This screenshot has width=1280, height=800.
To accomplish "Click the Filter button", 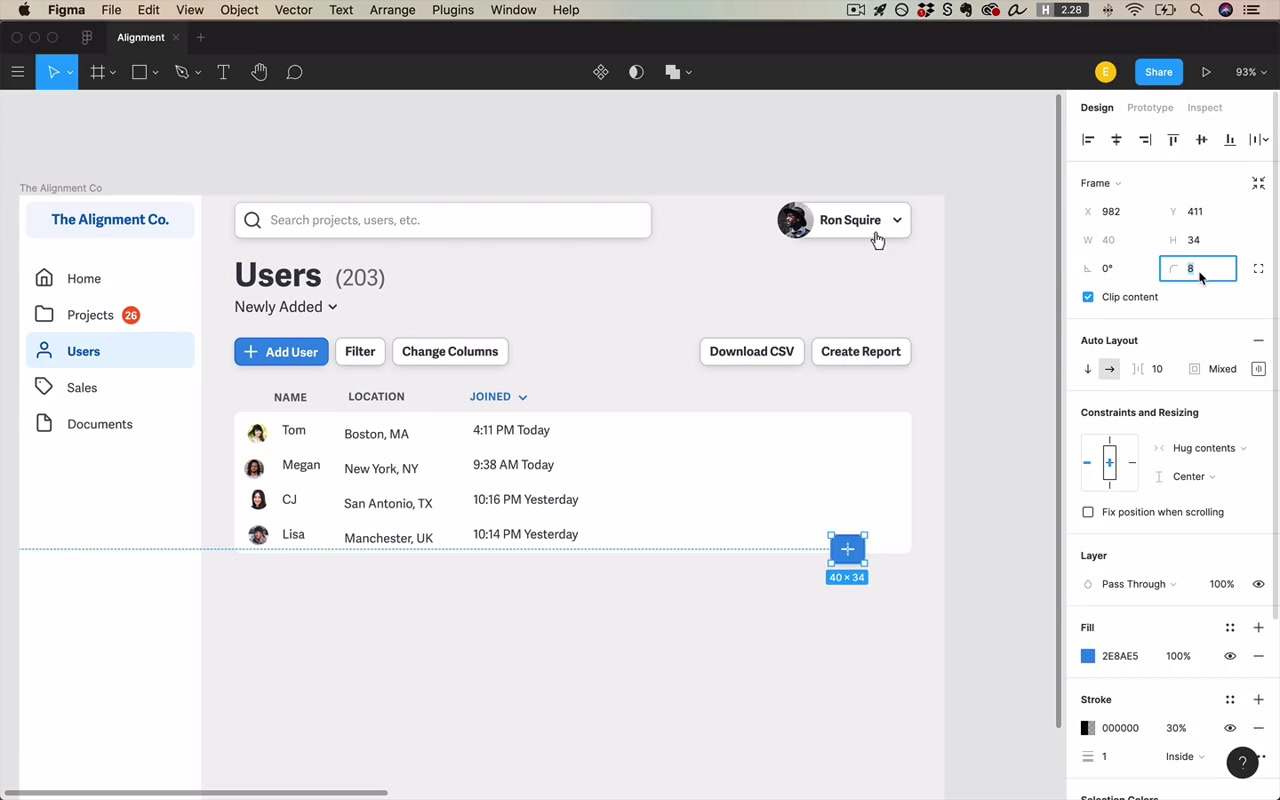I will [360, 352].
